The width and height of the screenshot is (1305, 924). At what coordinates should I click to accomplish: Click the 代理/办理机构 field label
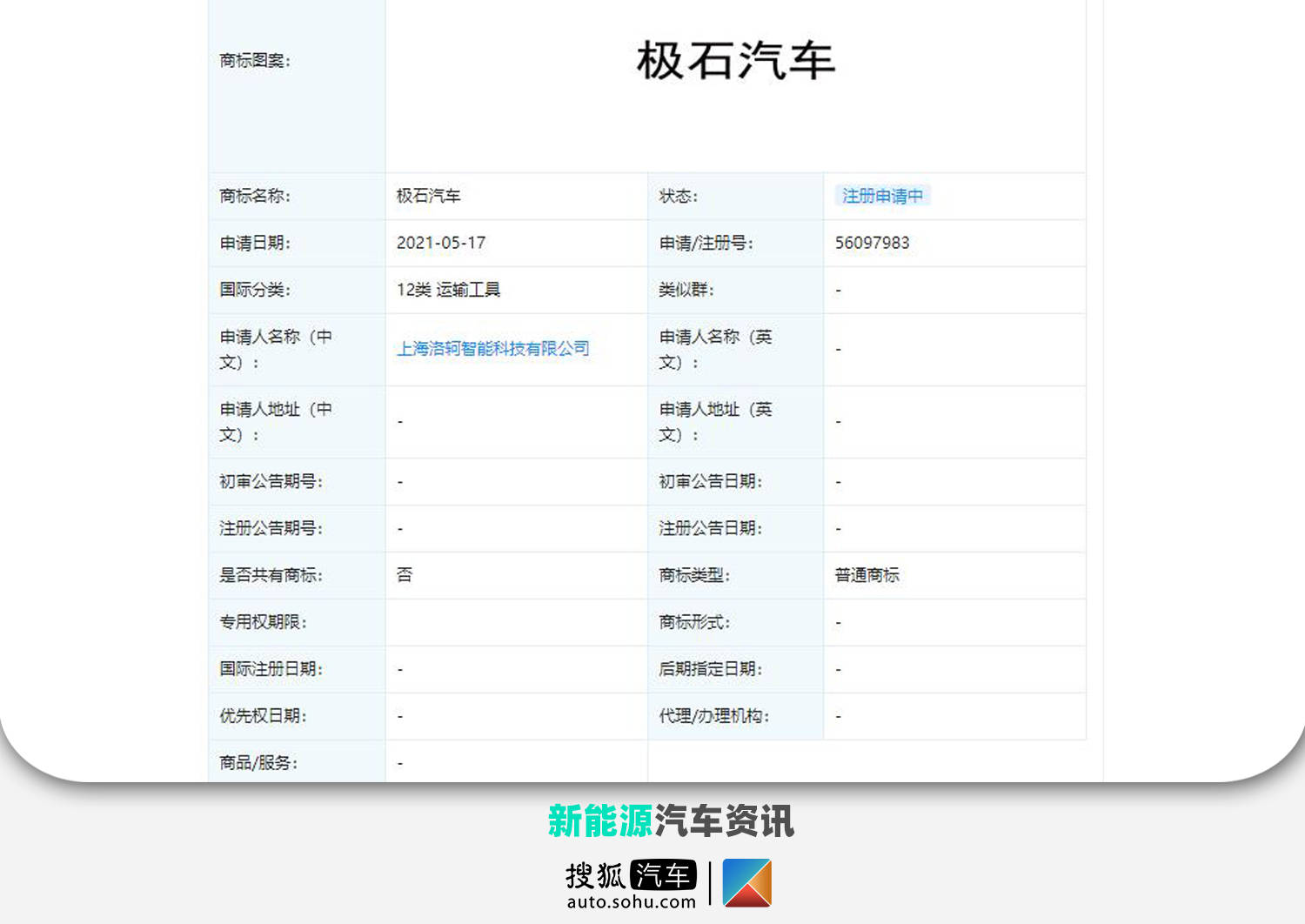click(713, 716)
